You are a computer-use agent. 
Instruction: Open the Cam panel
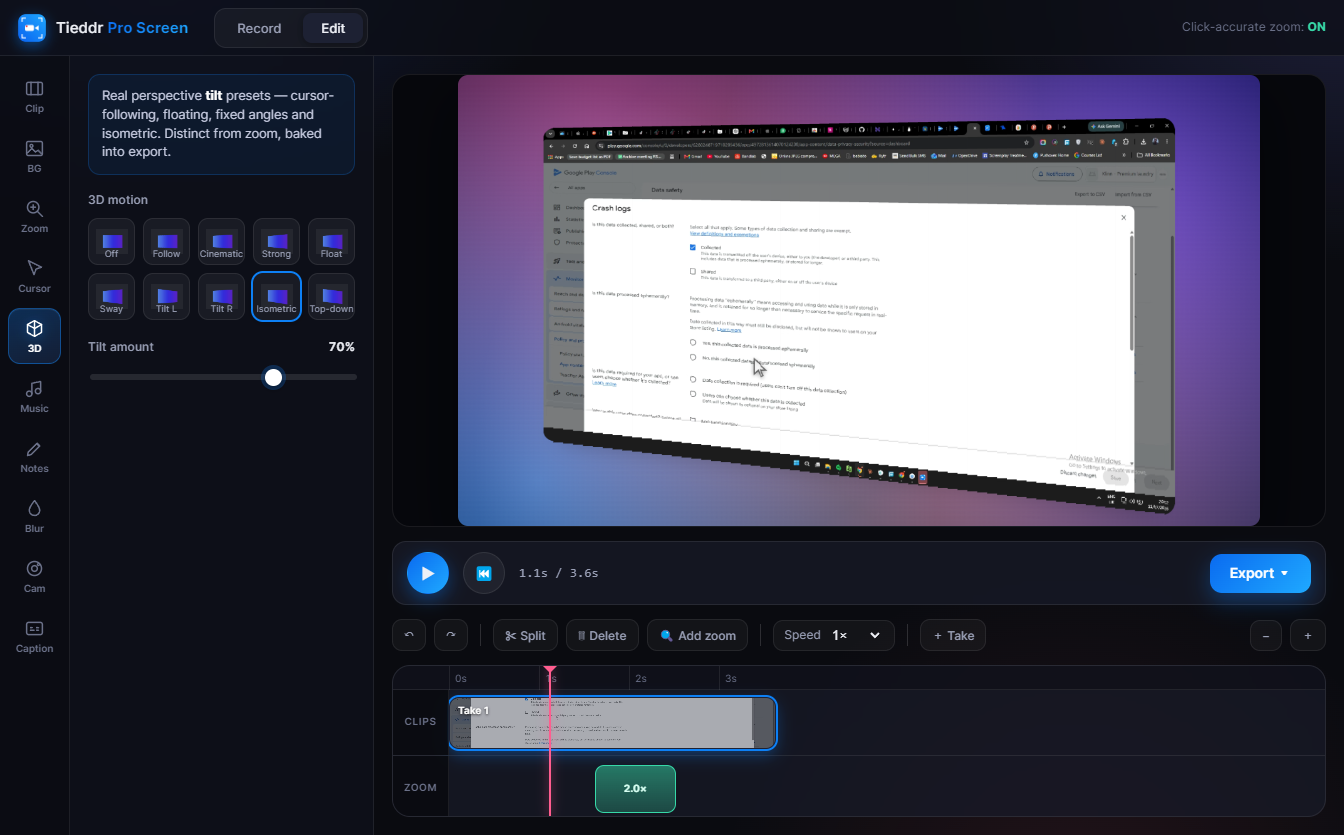point(34,577)
